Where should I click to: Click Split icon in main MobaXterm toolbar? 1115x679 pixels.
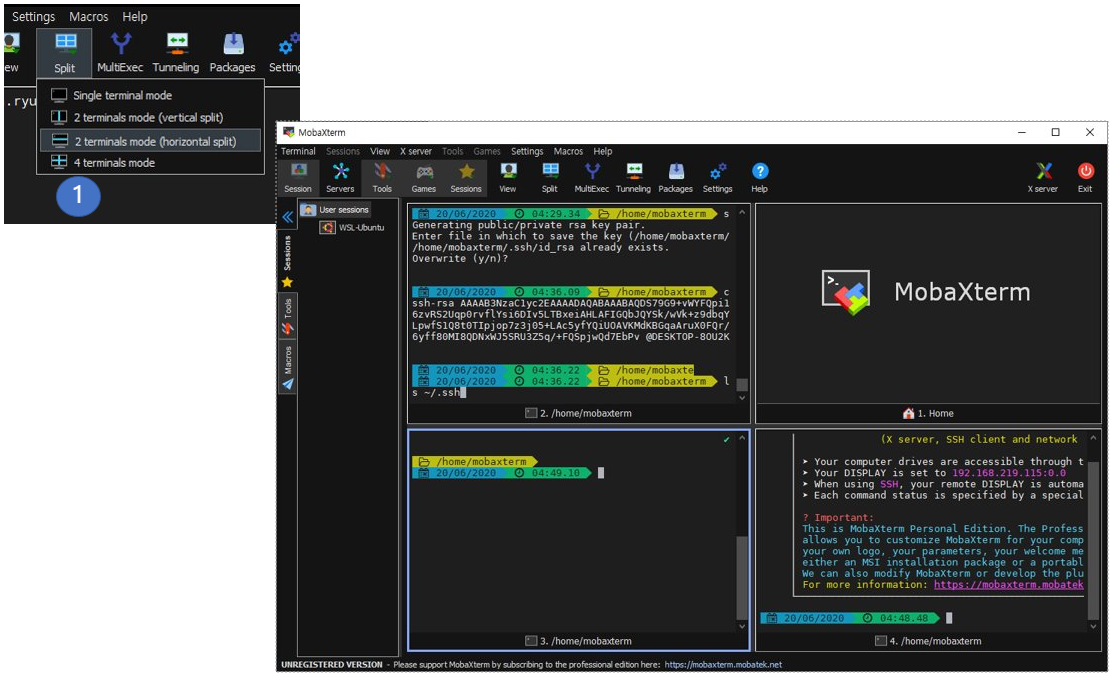click(550, 178)
